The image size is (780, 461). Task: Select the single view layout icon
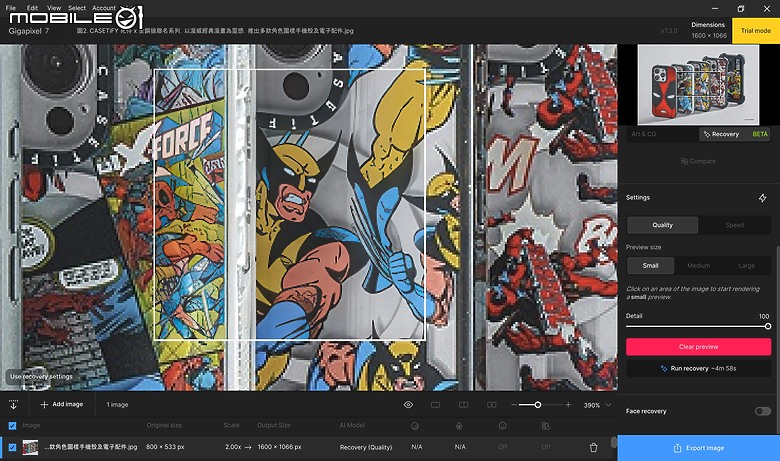click(435, 405)
